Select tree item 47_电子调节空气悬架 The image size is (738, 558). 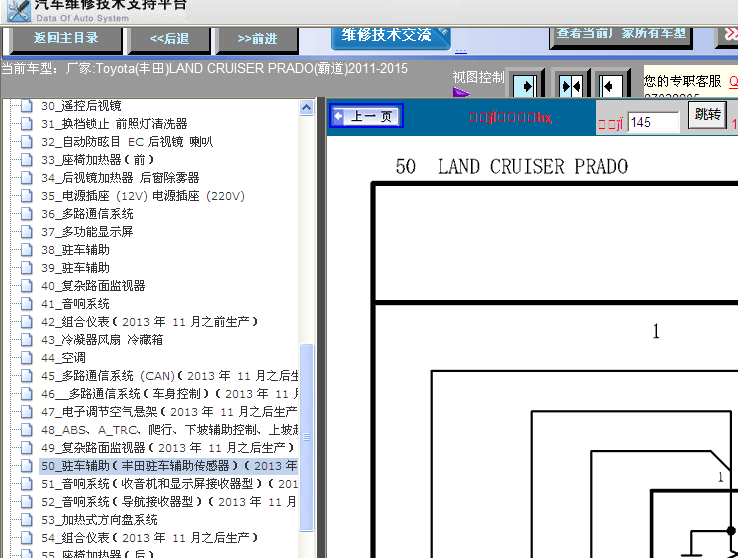coord(169,412)
